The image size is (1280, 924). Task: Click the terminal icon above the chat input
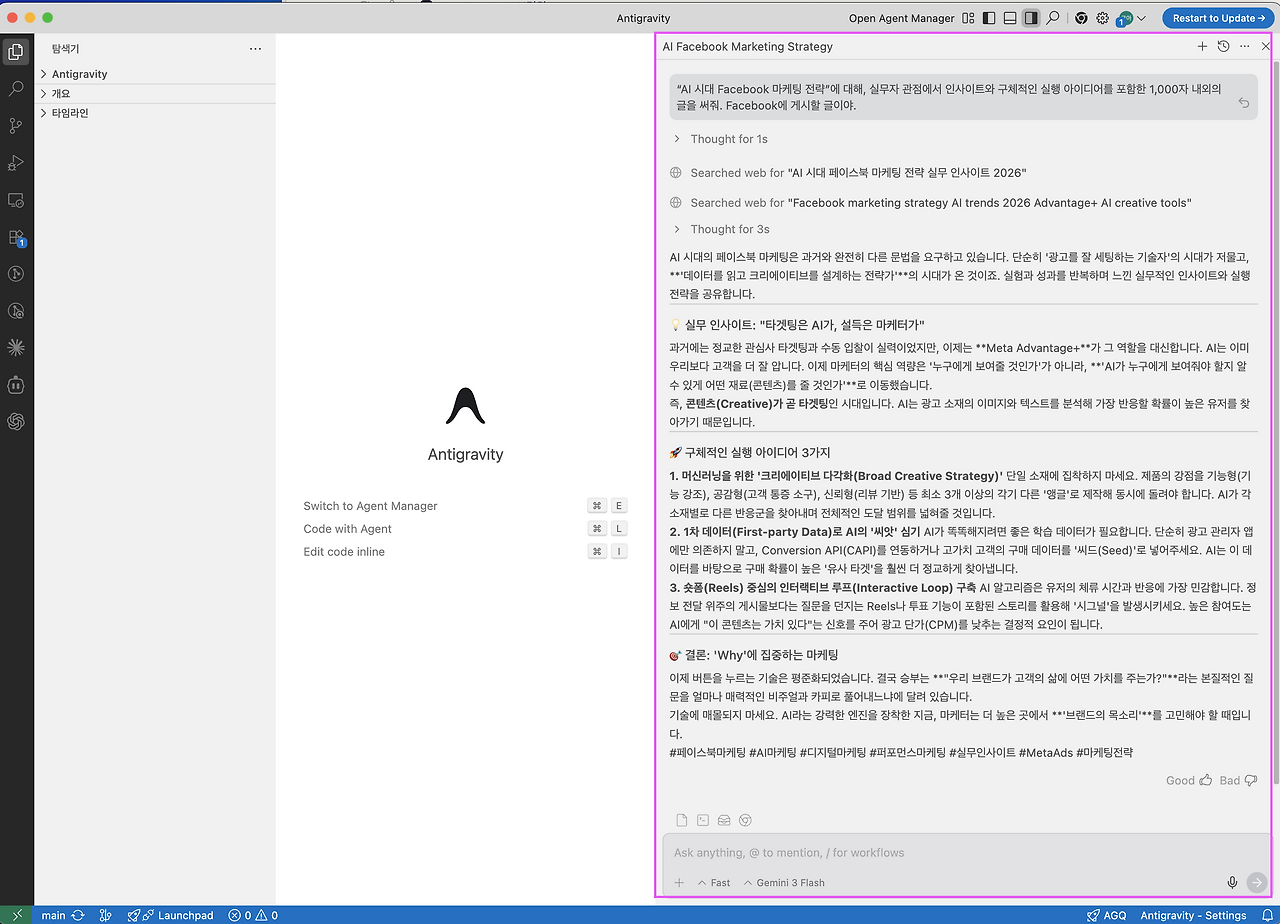703,820
